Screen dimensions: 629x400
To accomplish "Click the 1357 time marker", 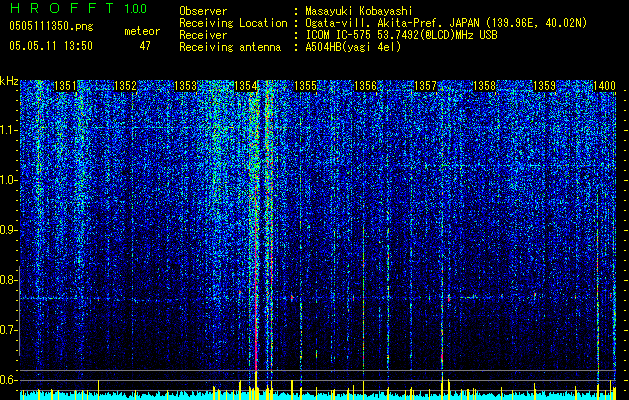I will click(425, 86).
